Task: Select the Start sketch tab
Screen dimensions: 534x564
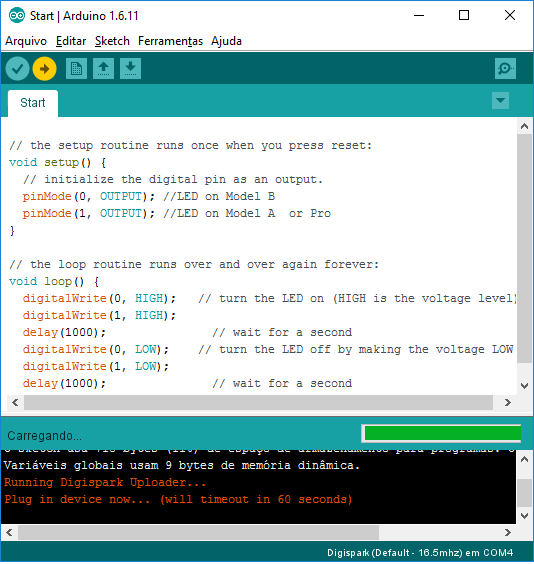Action: click(33, 103)
